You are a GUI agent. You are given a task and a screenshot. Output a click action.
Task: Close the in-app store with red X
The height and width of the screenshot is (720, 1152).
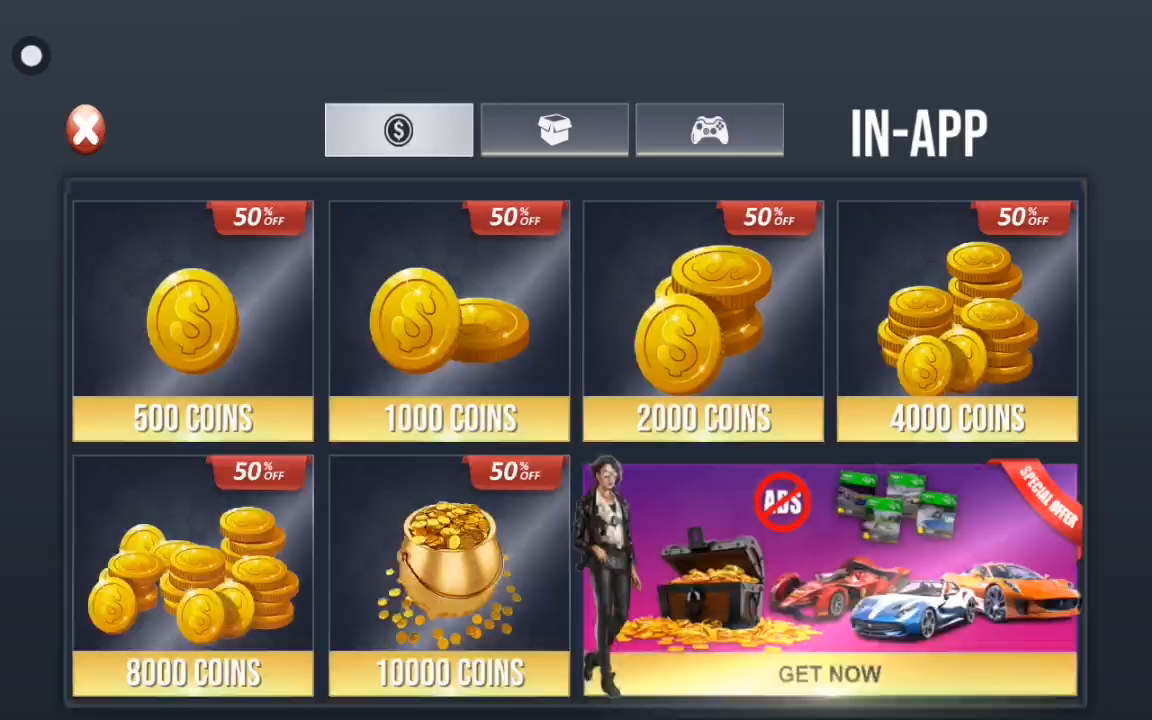click(86, 129)
